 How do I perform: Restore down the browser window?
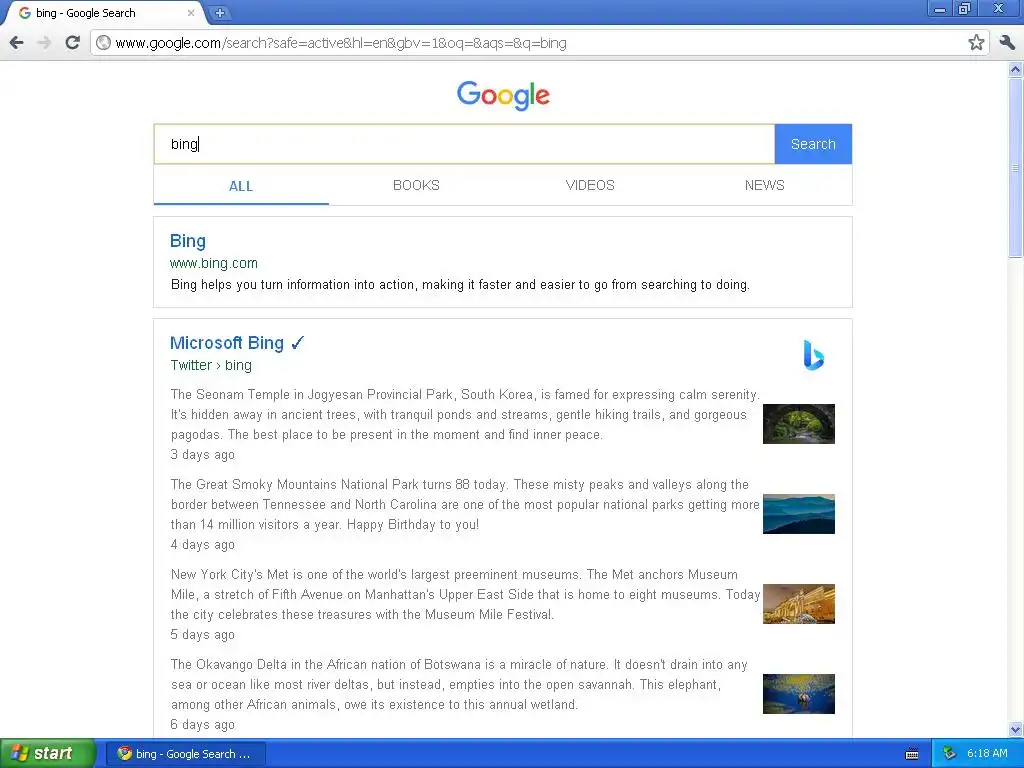click(965, 8)
